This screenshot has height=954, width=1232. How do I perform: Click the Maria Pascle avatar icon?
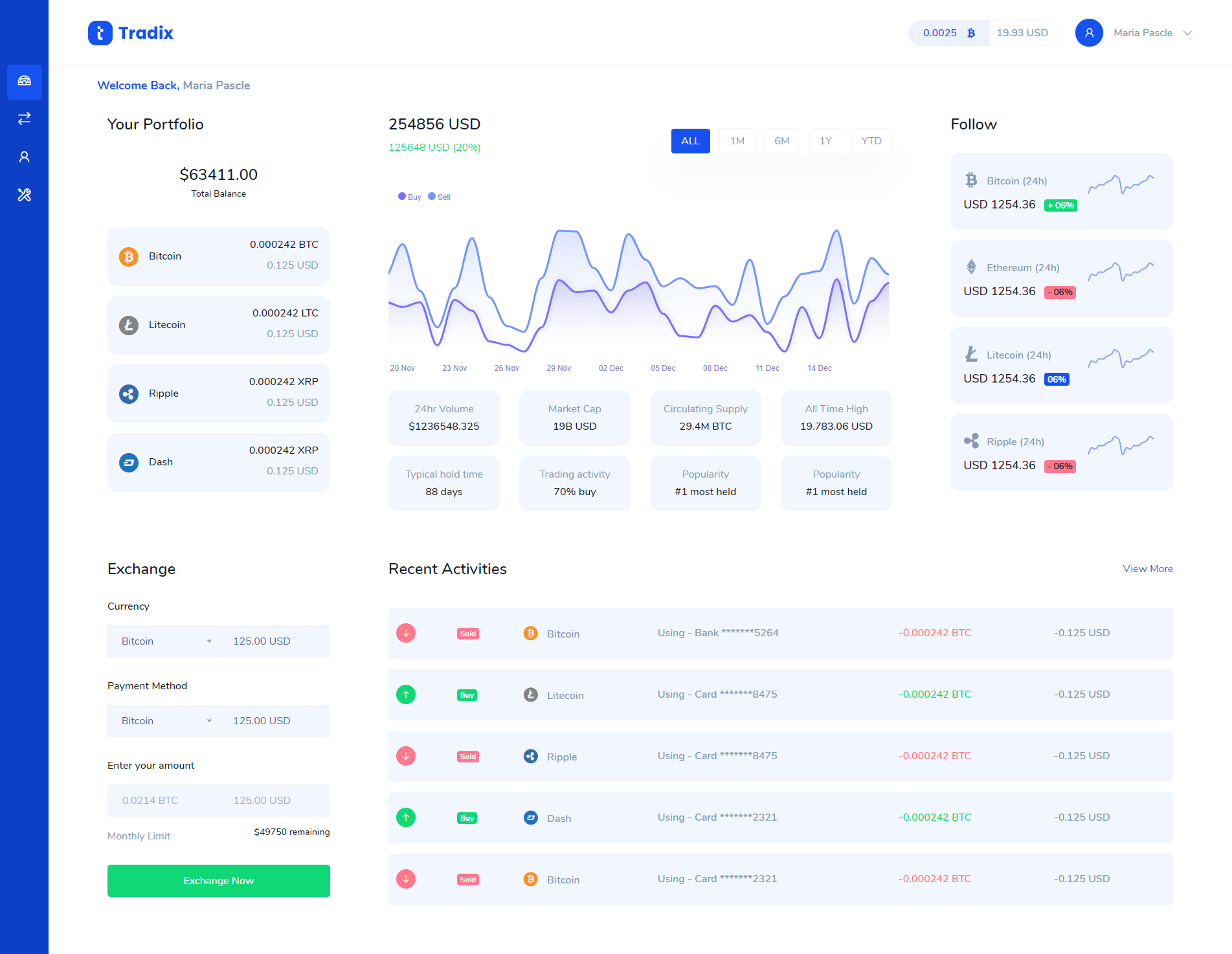pyautogui.click(x=1089, y=33)
